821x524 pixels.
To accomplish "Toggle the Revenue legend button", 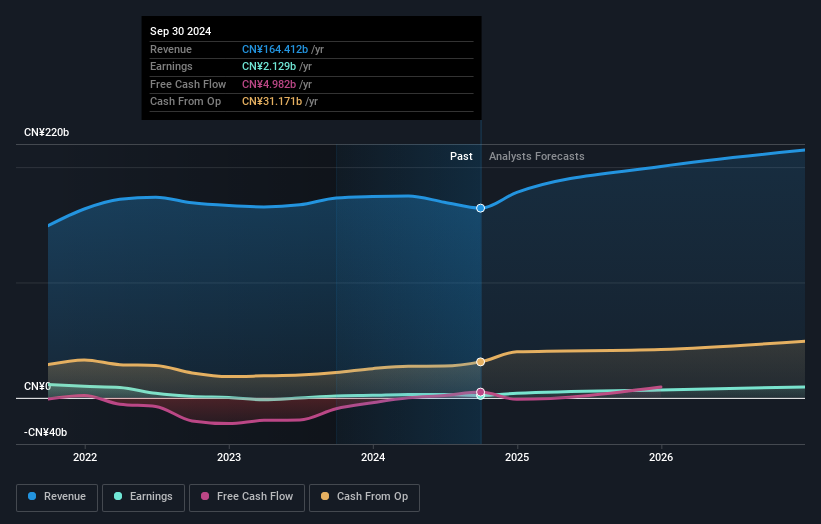I will pos(57,497).
